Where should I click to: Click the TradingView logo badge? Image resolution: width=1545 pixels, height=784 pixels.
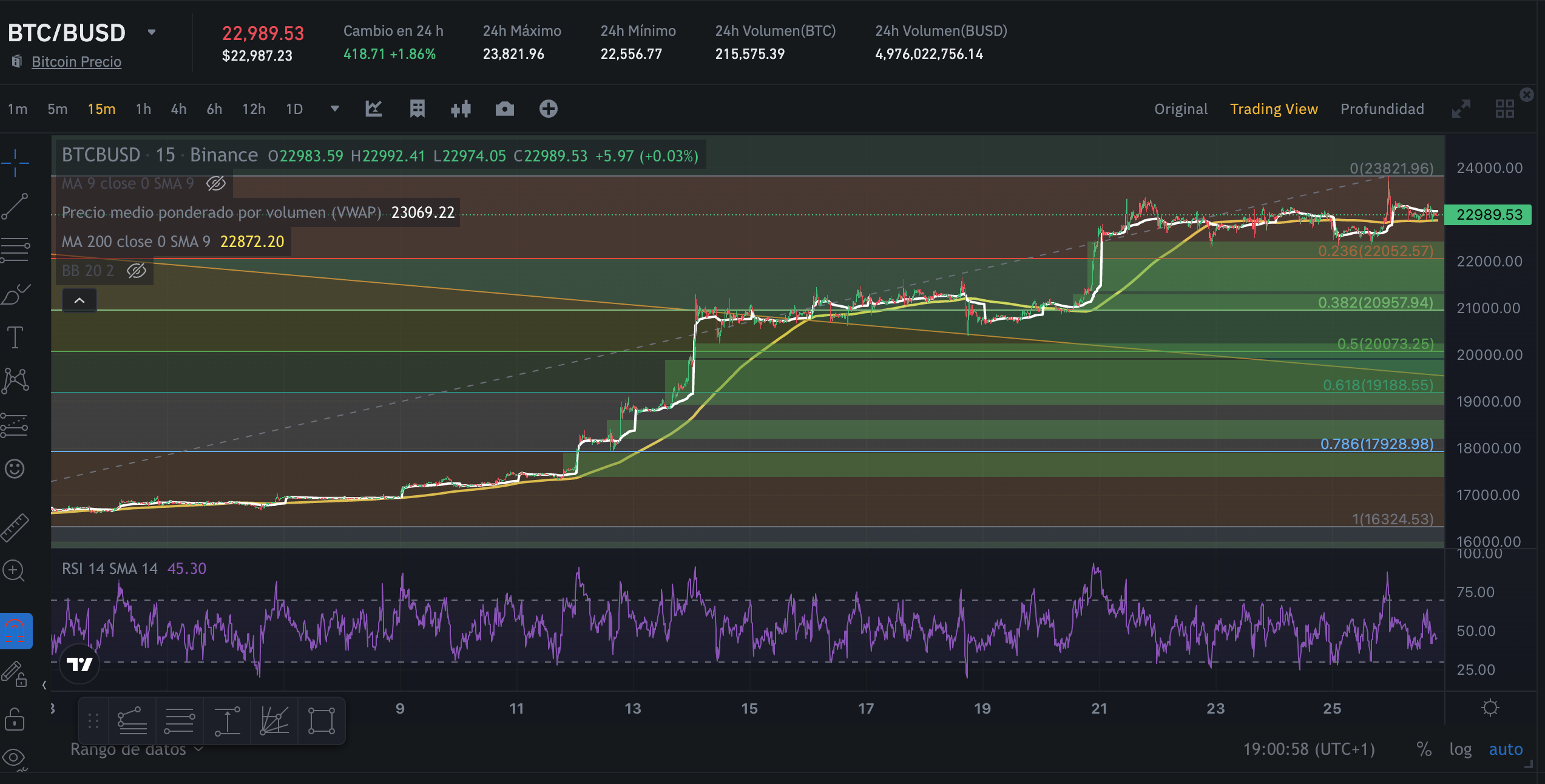tap(79, 664)
